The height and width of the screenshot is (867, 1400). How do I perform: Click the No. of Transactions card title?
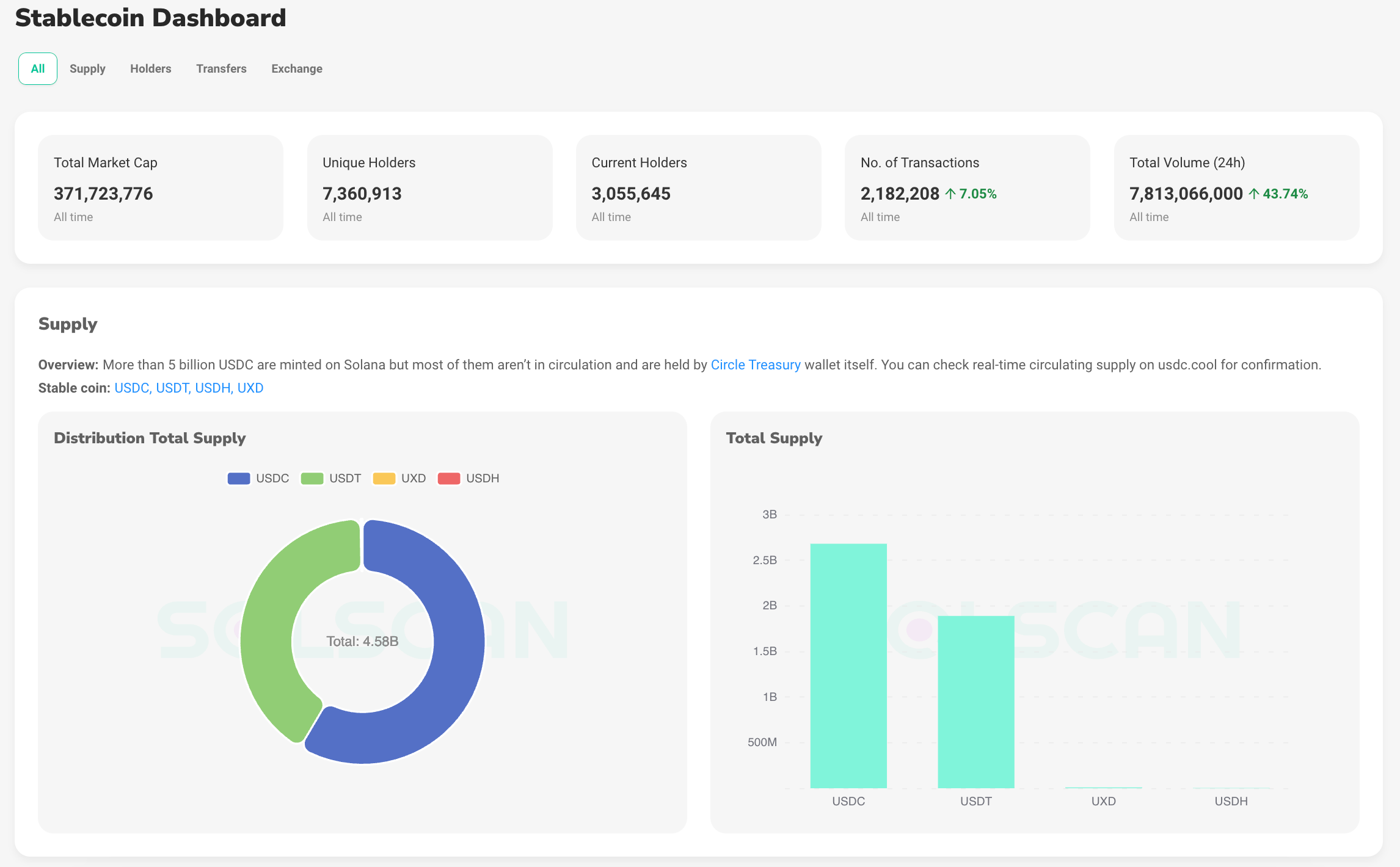(920, 162)
